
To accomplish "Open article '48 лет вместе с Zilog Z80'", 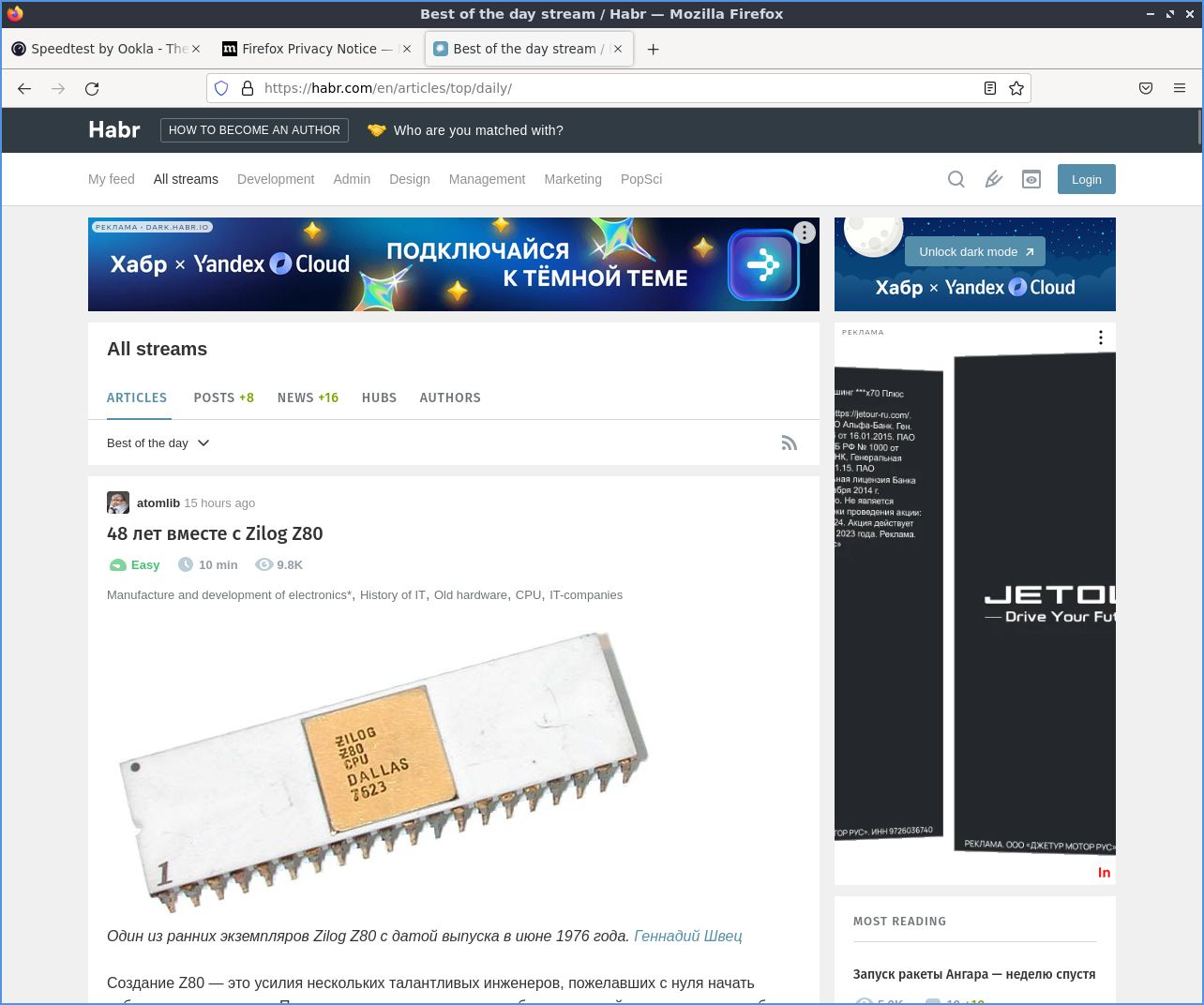I will click(x=215, y=533).
